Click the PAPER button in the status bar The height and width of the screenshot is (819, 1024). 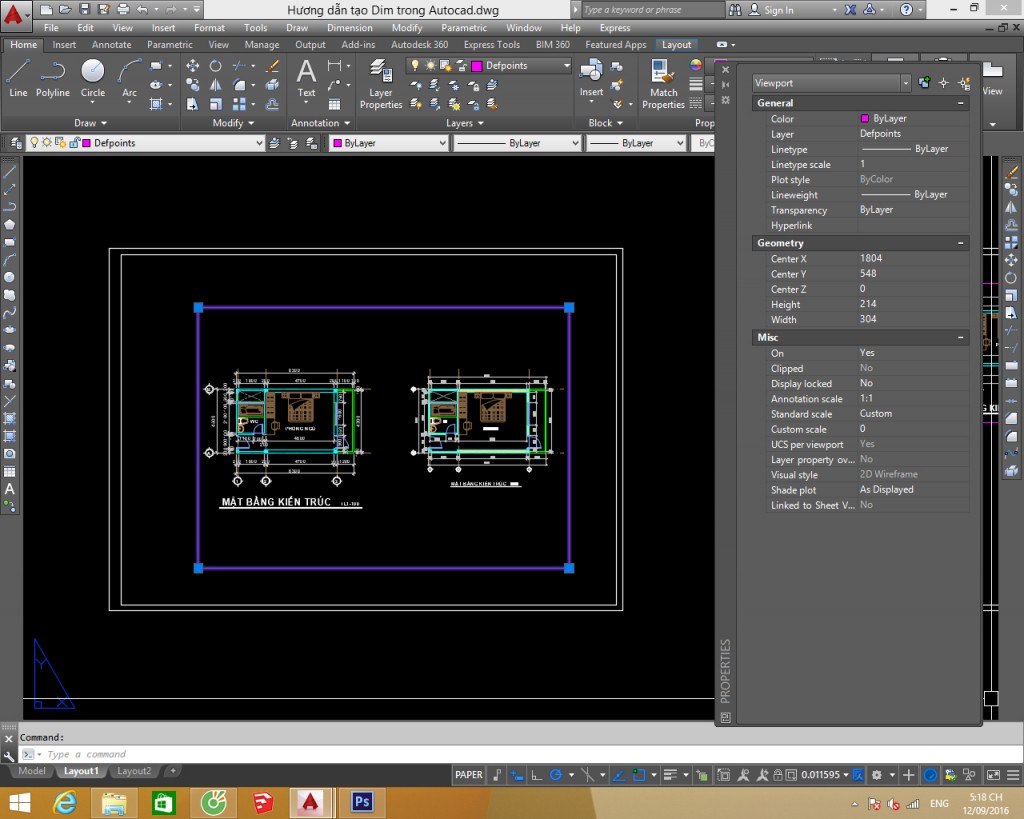pyautogui.click(x=468, y=774)
